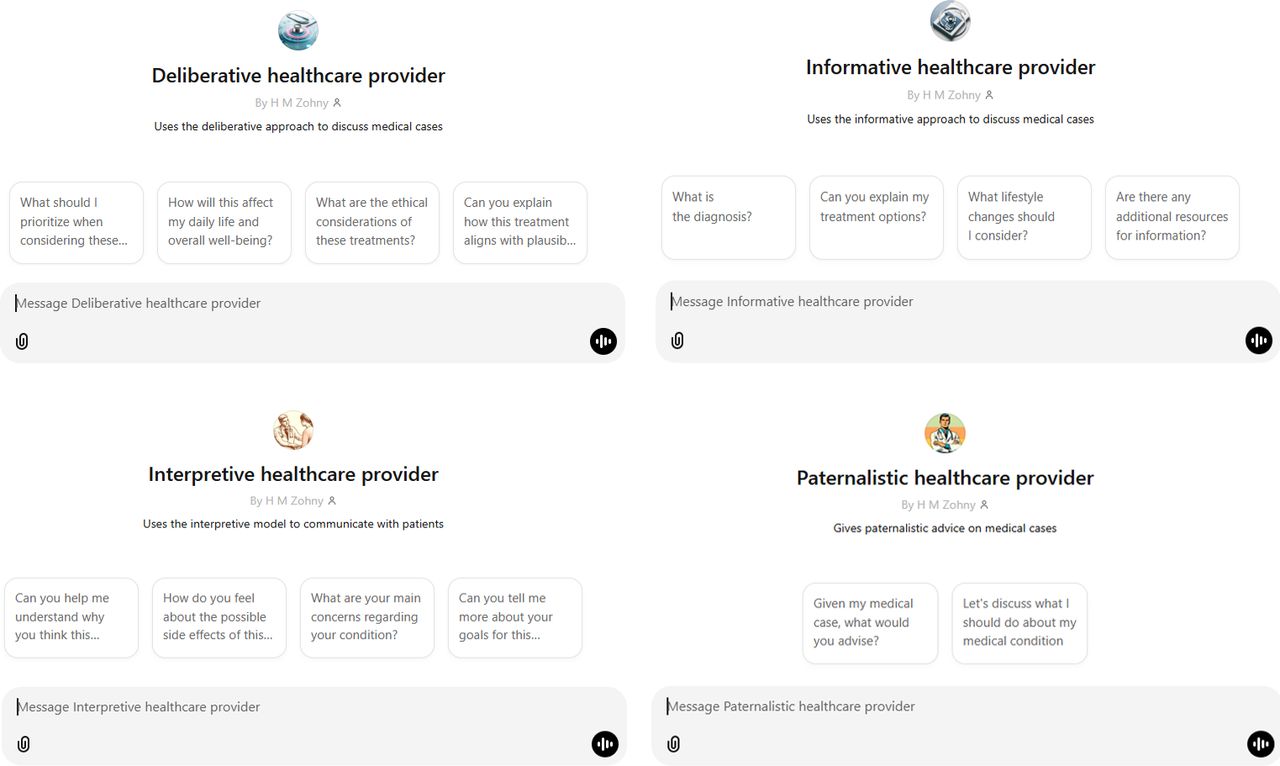
Task: Start voice mode in Informative provider chat
Action: tap(1259, 340)
